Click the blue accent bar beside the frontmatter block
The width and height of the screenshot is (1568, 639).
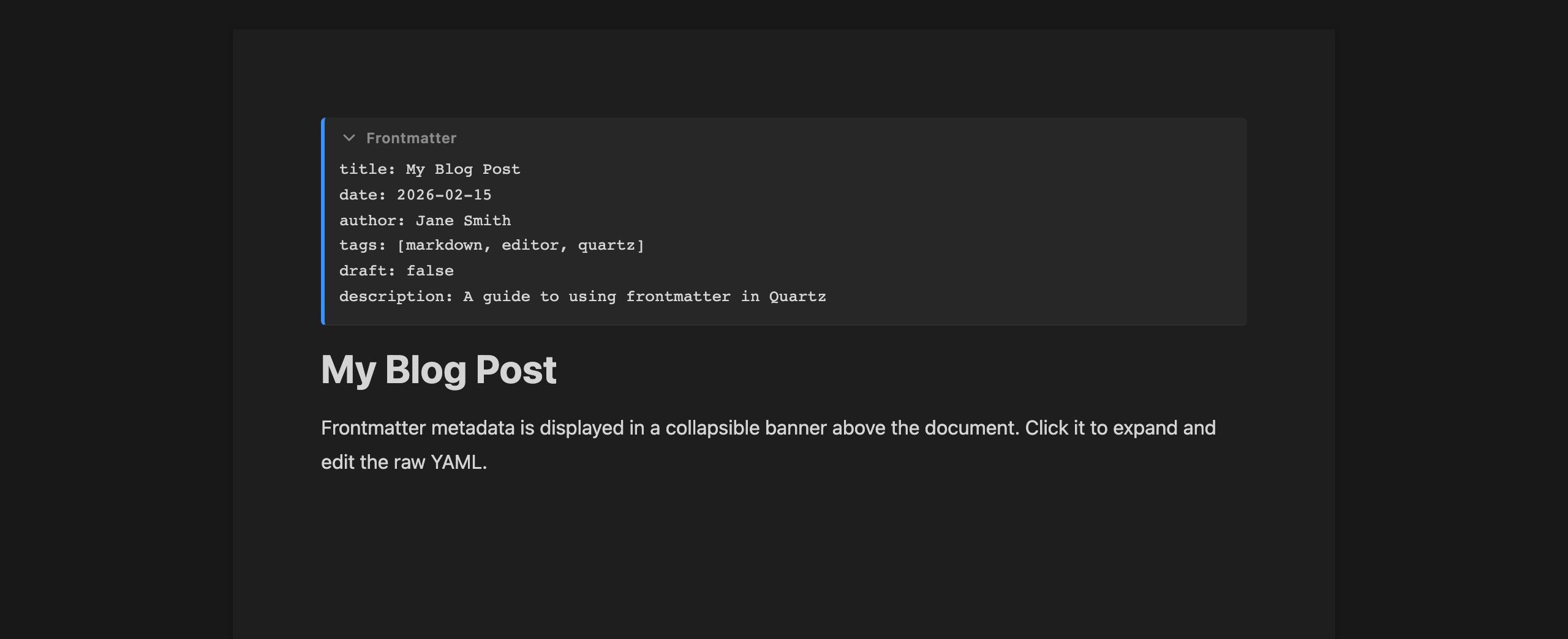(322, 220)
